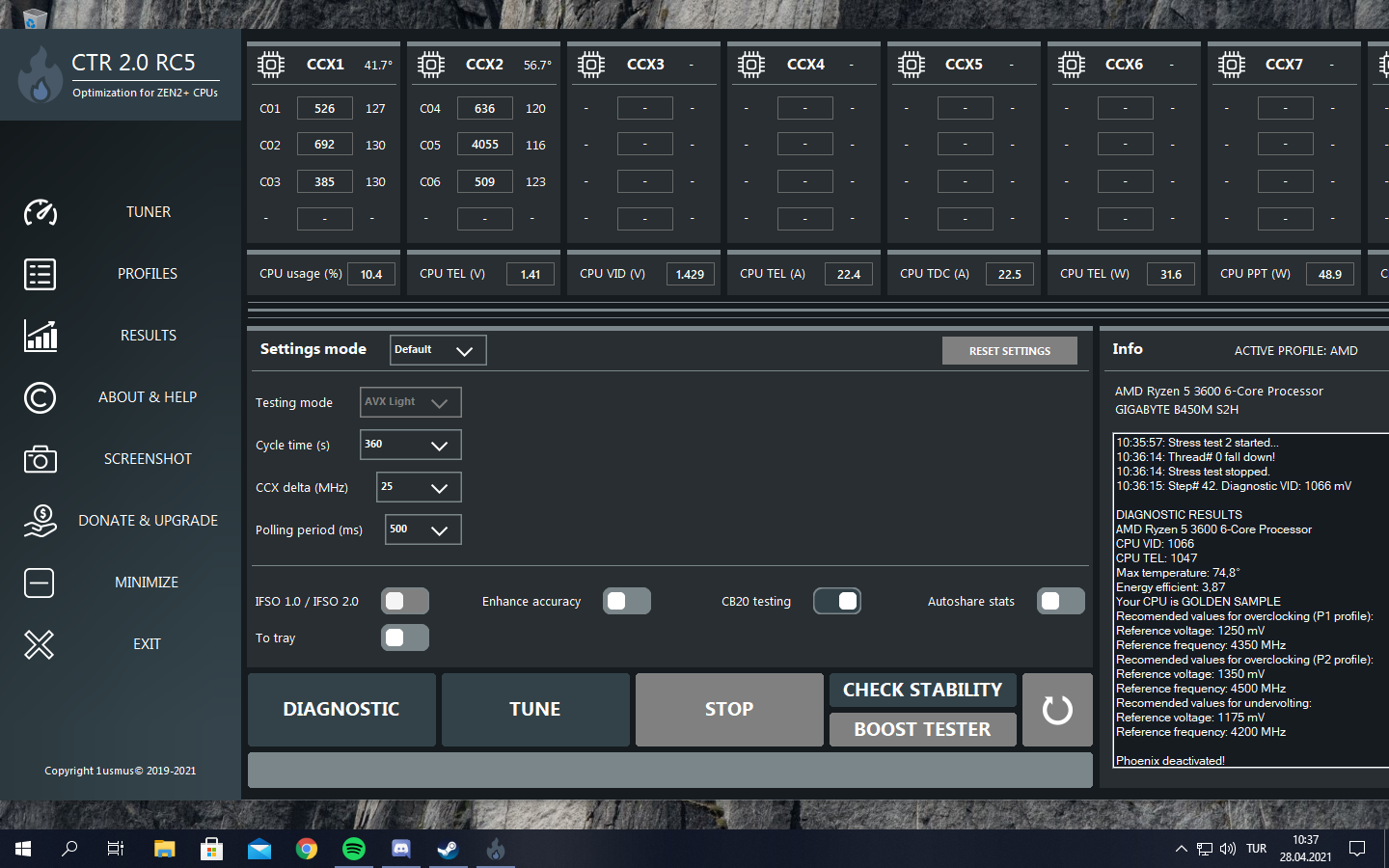Image resolution: width=1389 pixels, height=868 pixels.
Task: Go to ABOUT & HELP
Action: point(148,397)
